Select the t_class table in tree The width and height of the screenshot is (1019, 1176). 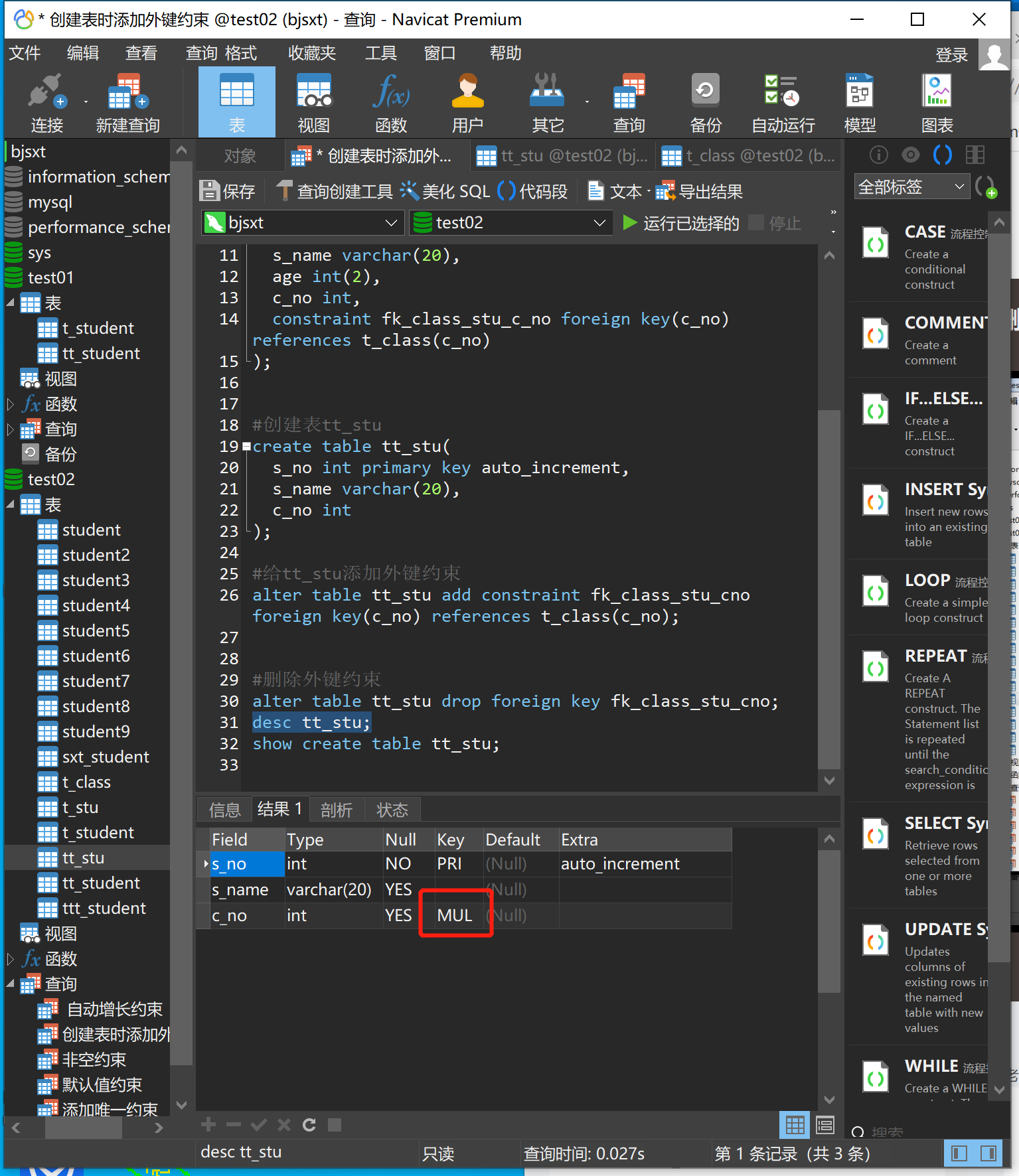(86, 782)
